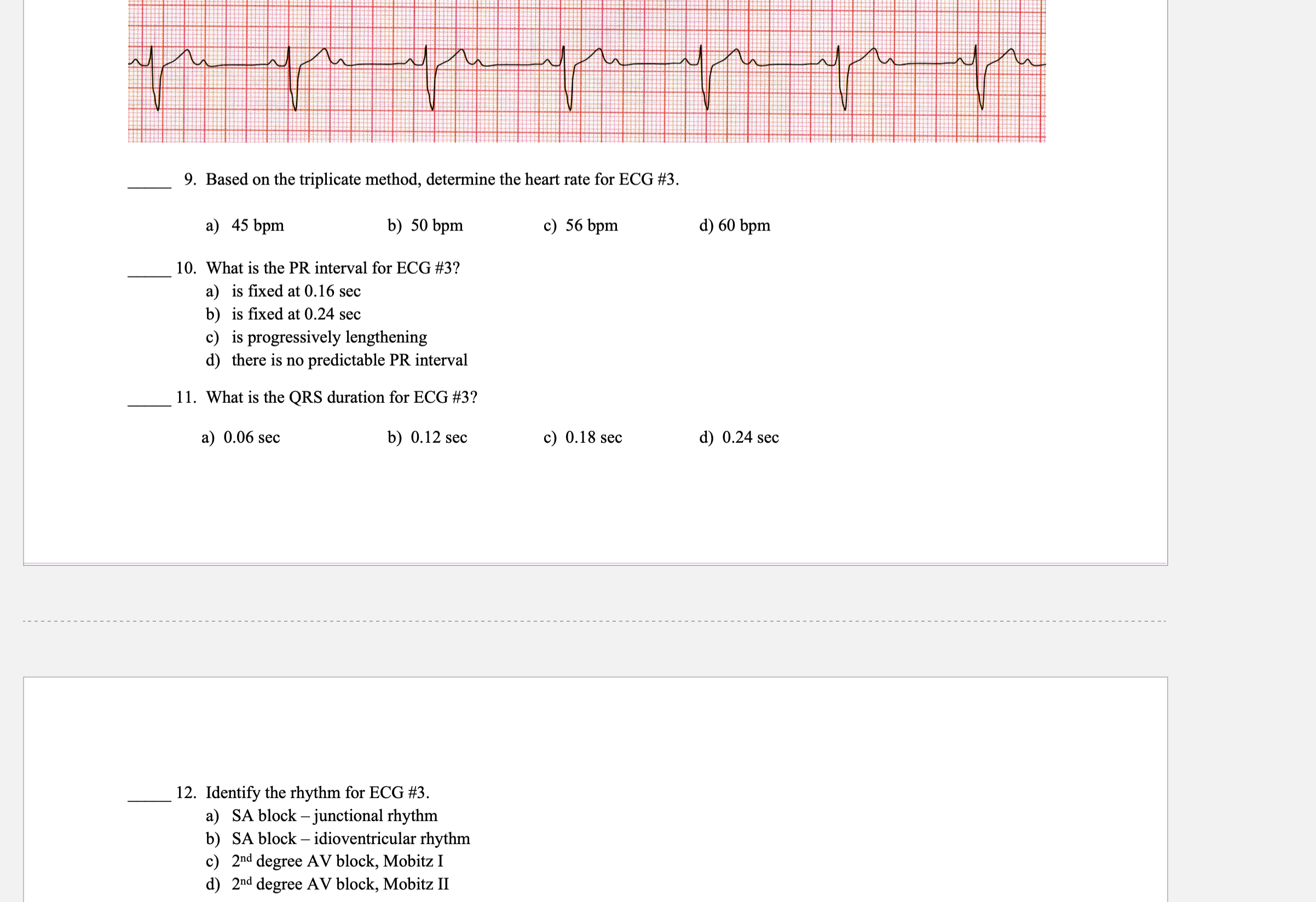Click the answer blank before question 11

click(149, 401)
